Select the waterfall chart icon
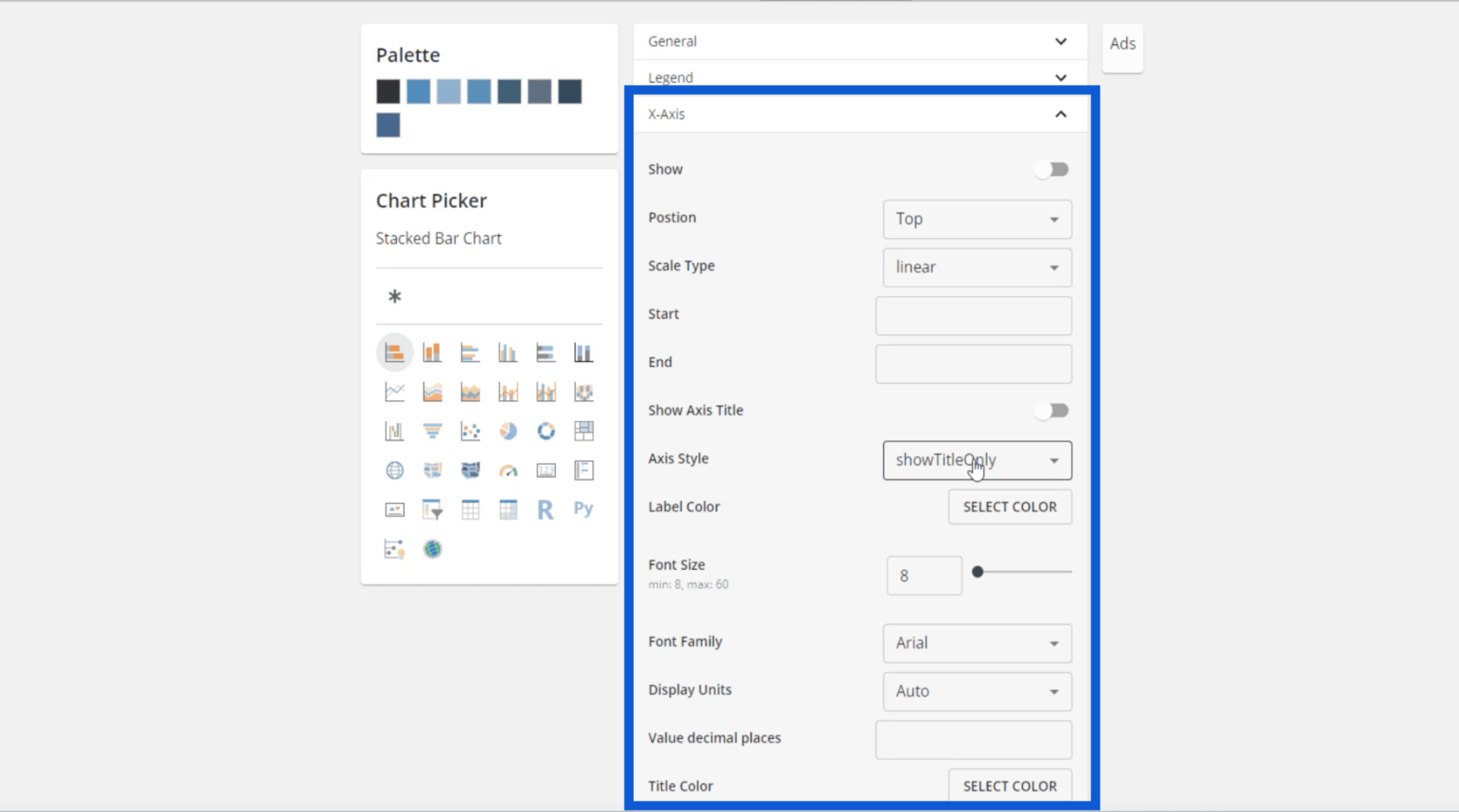 [394, 431]
